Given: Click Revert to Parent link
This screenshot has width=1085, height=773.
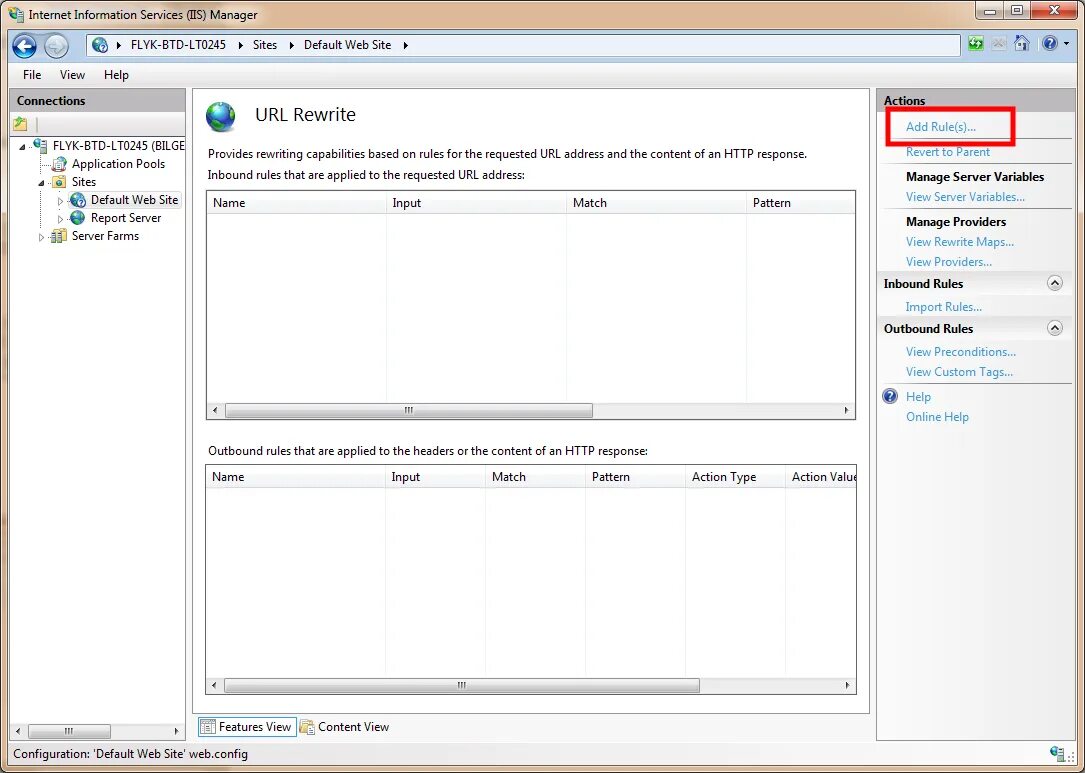Looking at the screenshot, I should coord(947,152).
